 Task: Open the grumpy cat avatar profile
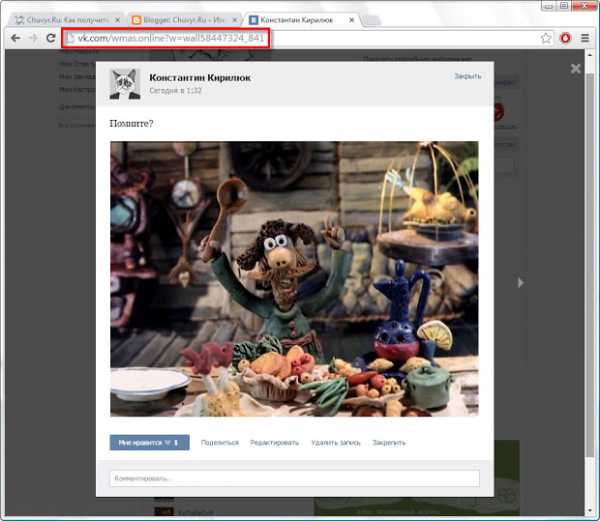(125, 84)
